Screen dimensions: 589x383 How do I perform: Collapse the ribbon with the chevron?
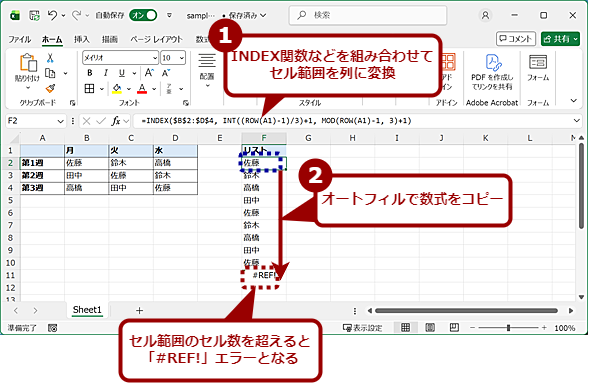point(573,101)
